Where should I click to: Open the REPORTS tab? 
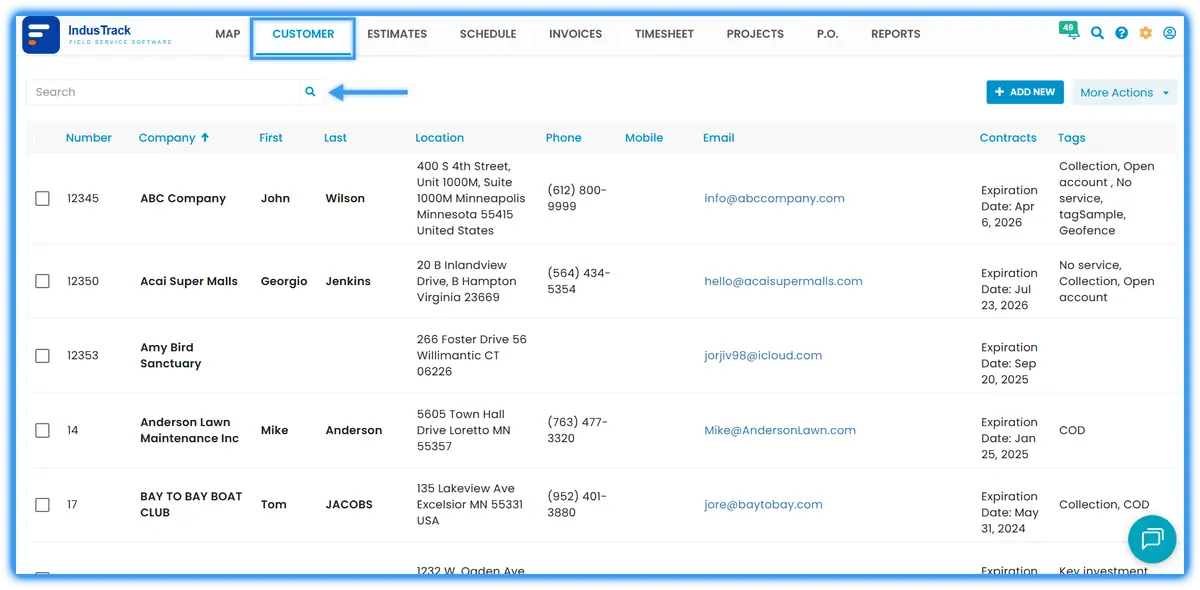click(895, 34)
